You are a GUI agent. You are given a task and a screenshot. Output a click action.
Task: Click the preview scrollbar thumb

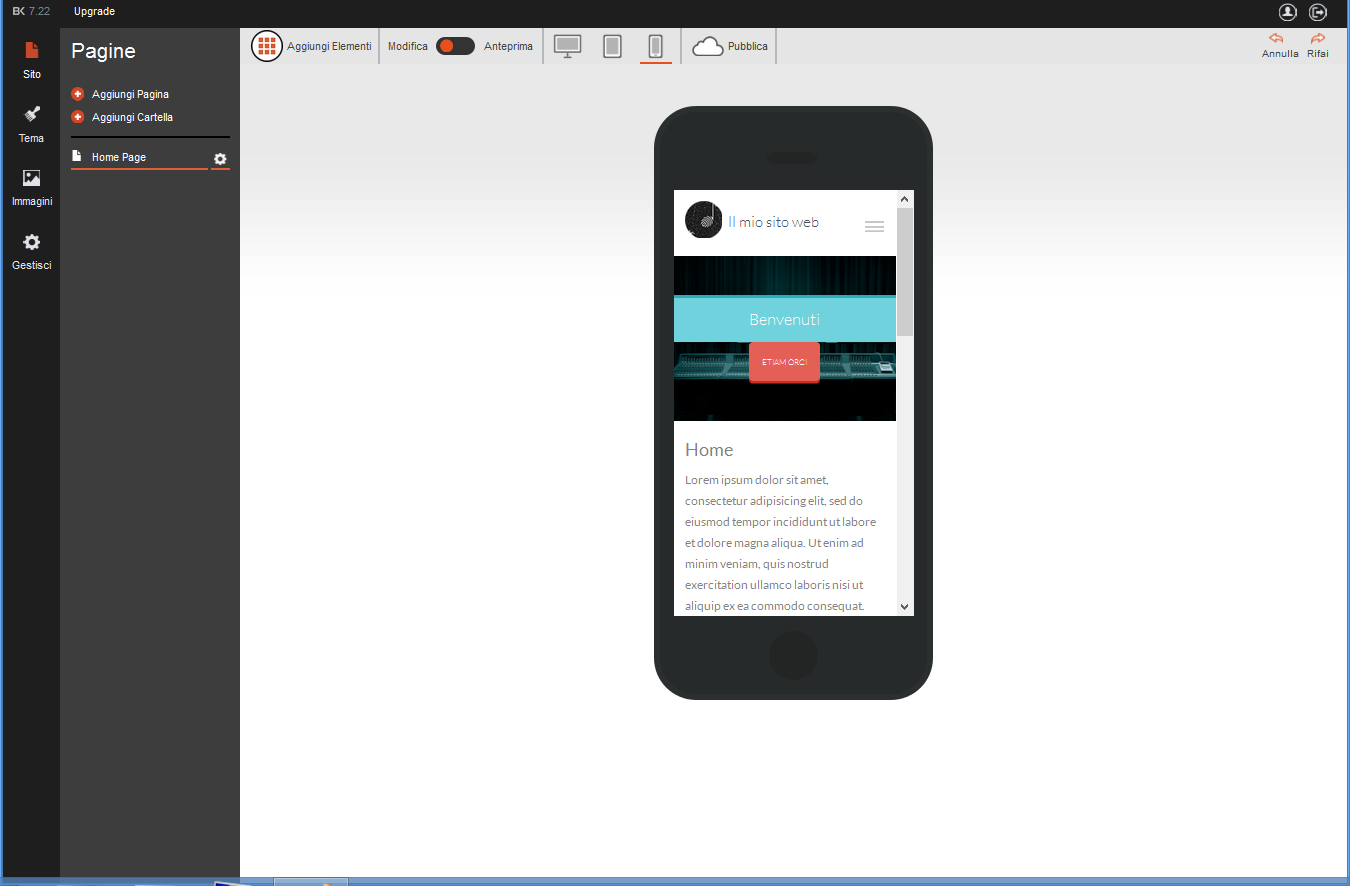click(905, 272)
